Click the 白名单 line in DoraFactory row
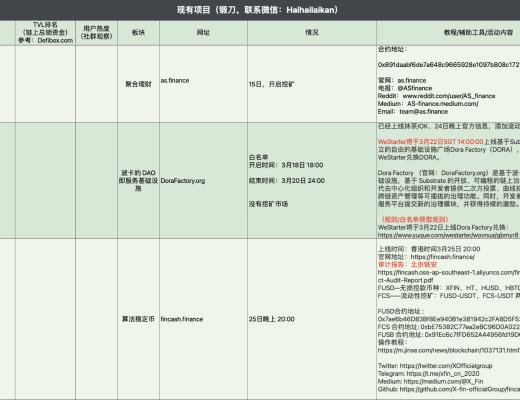 point(258,157)
